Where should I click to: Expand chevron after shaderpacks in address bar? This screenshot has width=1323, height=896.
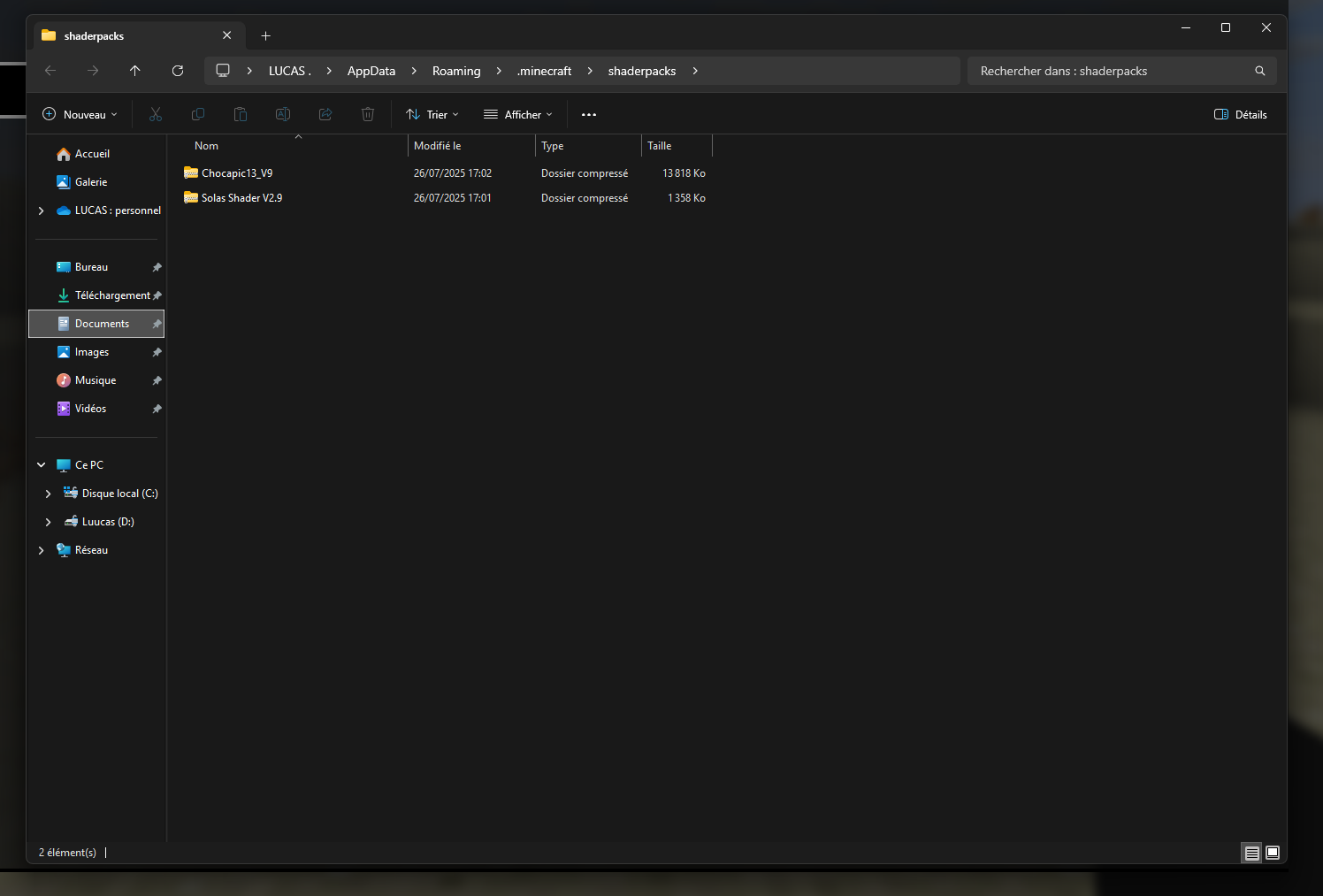tap(695, 71)
